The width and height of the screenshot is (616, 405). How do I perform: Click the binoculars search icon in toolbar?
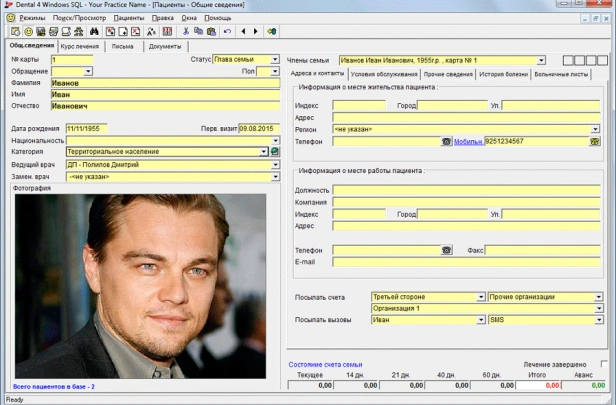93,31
